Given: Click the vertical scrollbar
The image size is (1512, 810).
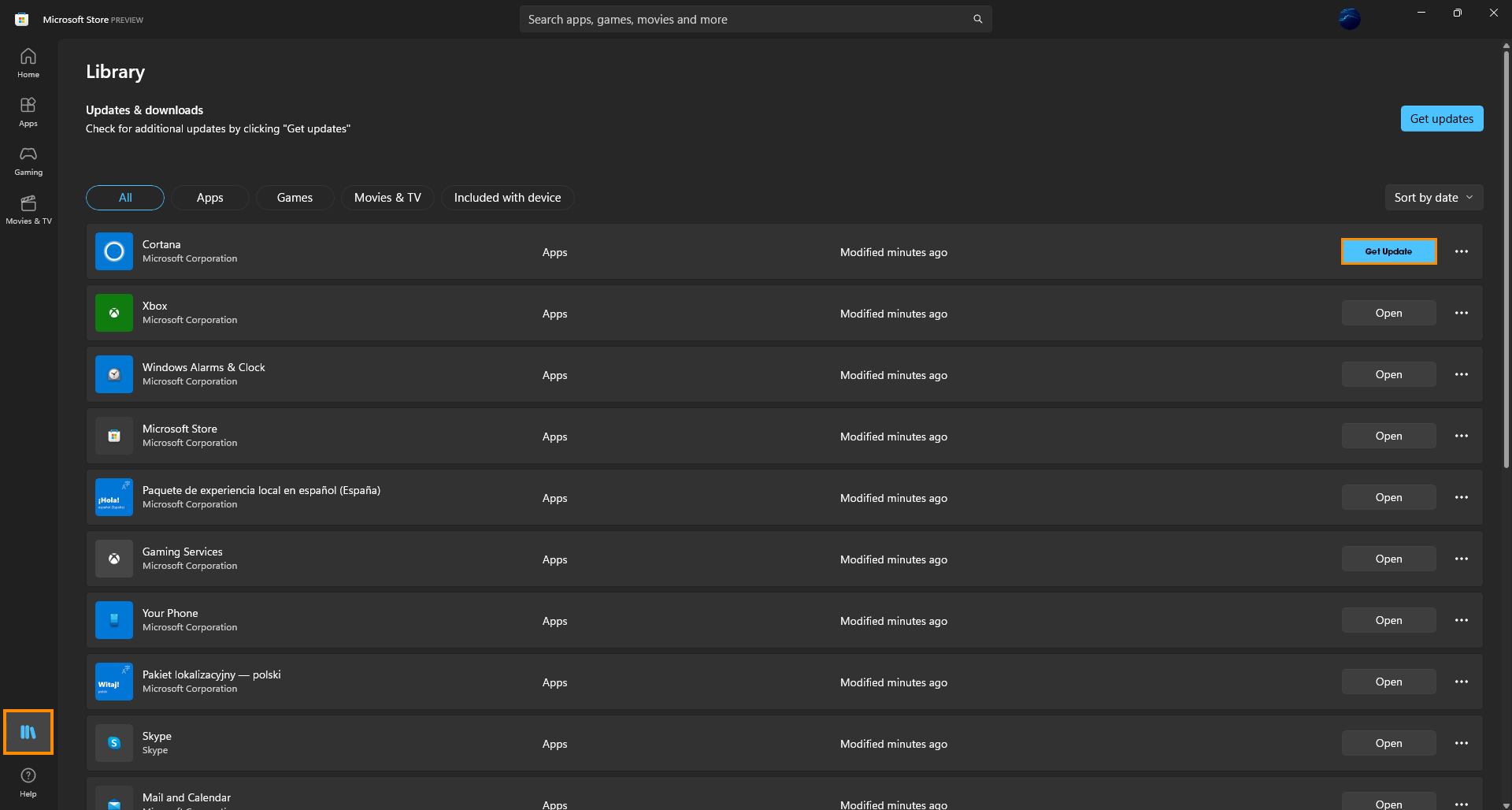Looking at the screenshot, I should (x=1506, y=260).
